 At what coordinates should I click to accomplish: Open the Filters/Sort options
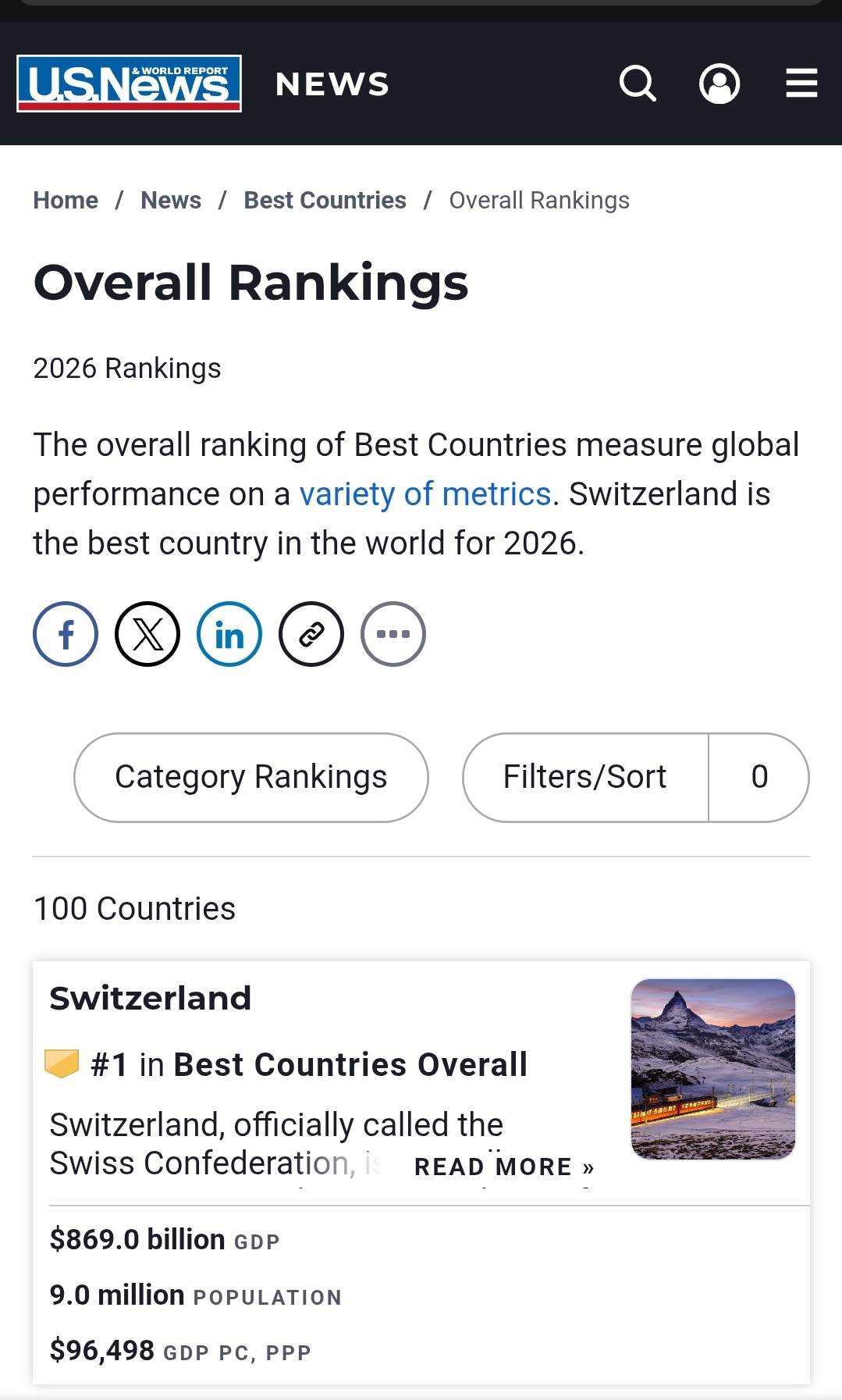585,778
